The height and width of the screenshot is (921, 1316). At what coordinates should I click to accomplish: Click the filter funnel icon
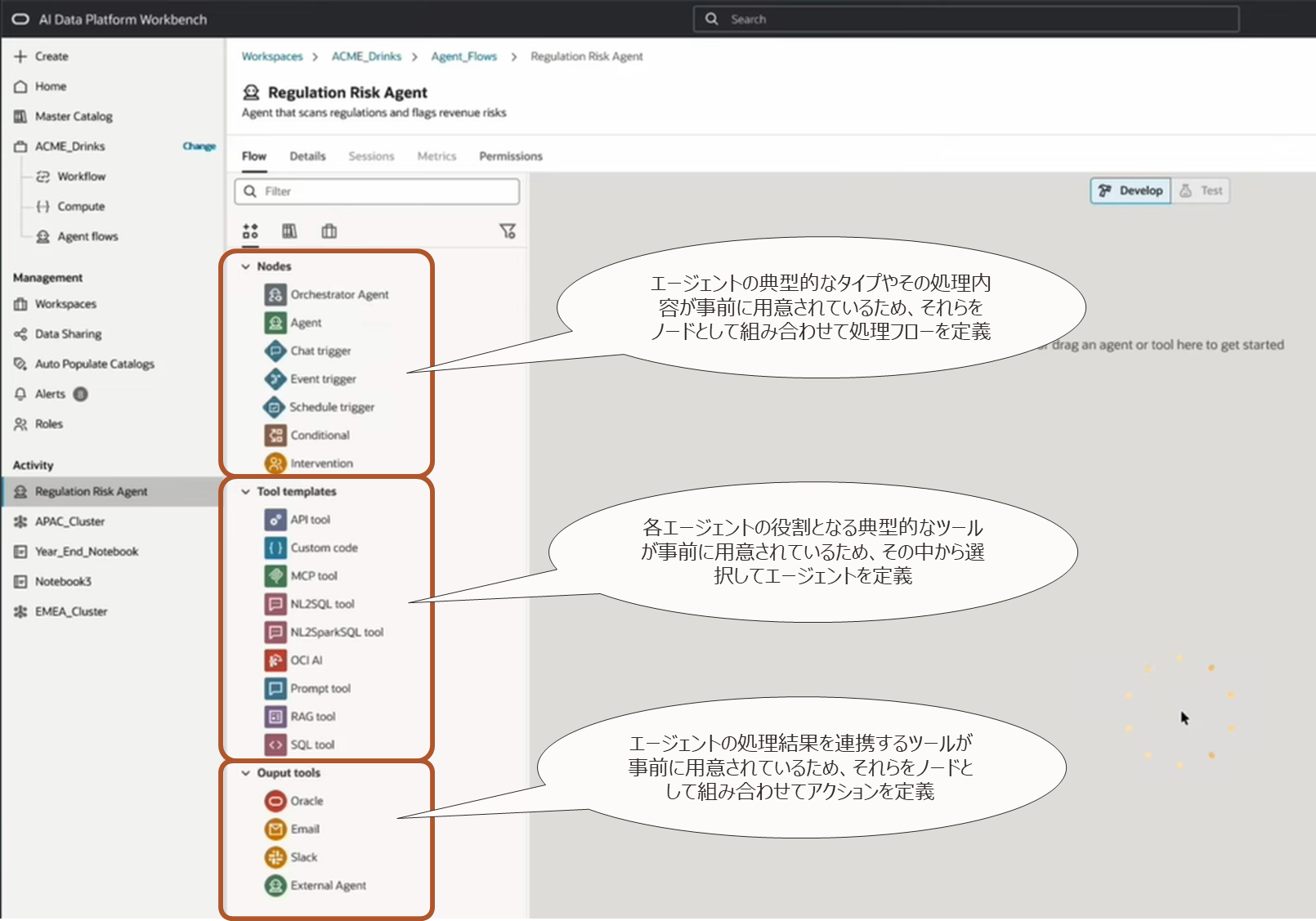point(508,231)
